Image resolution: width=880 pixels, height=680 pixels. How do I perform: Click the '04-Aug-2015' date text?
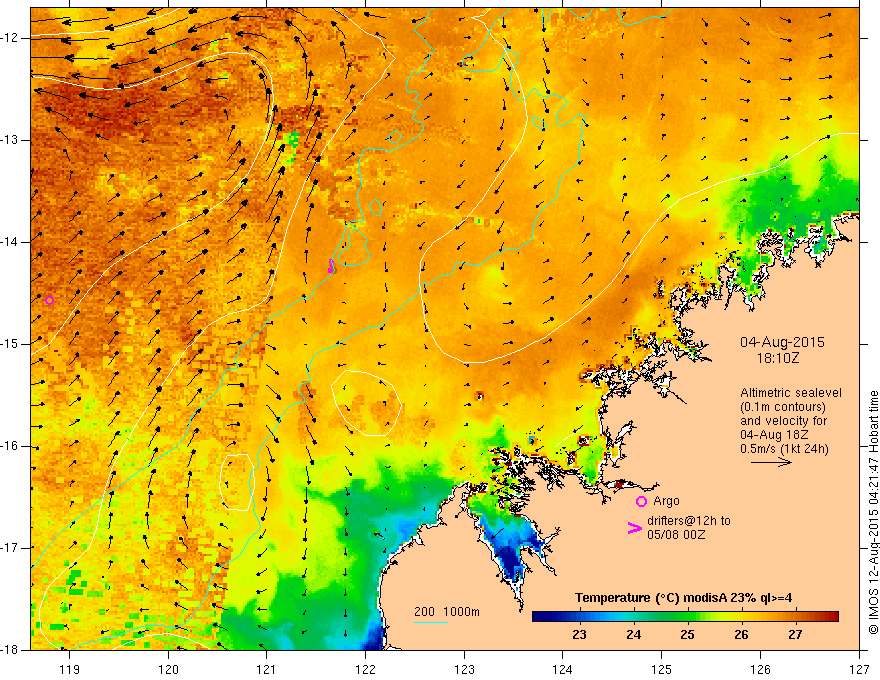point(782,342)
